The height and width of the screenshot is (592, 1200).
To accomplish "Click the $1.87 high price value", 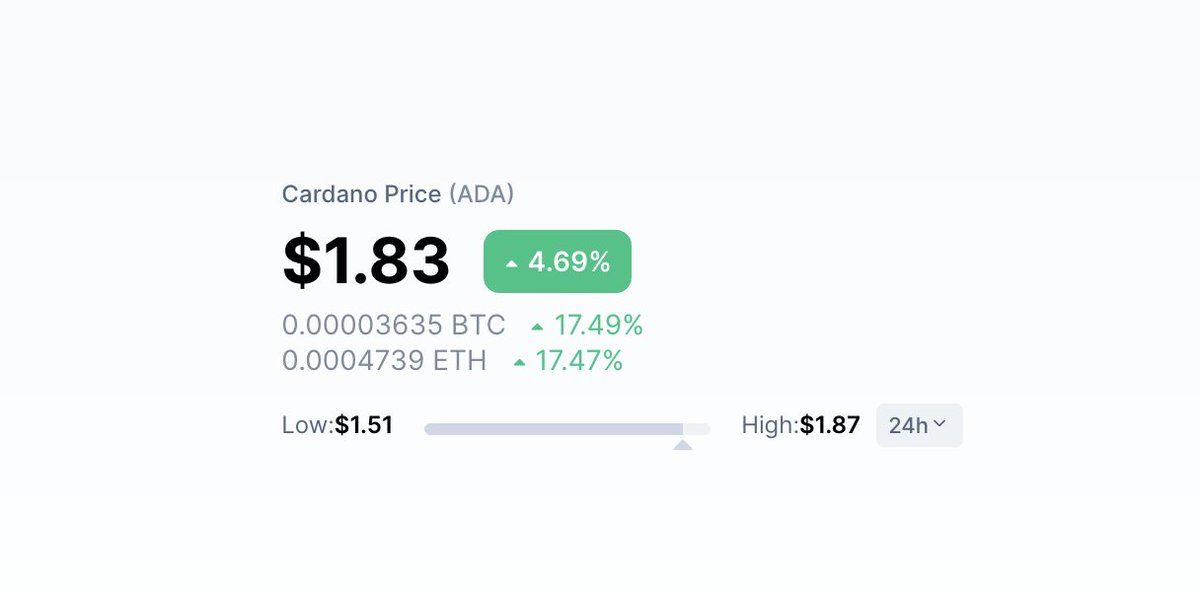I will pos(830,425).
